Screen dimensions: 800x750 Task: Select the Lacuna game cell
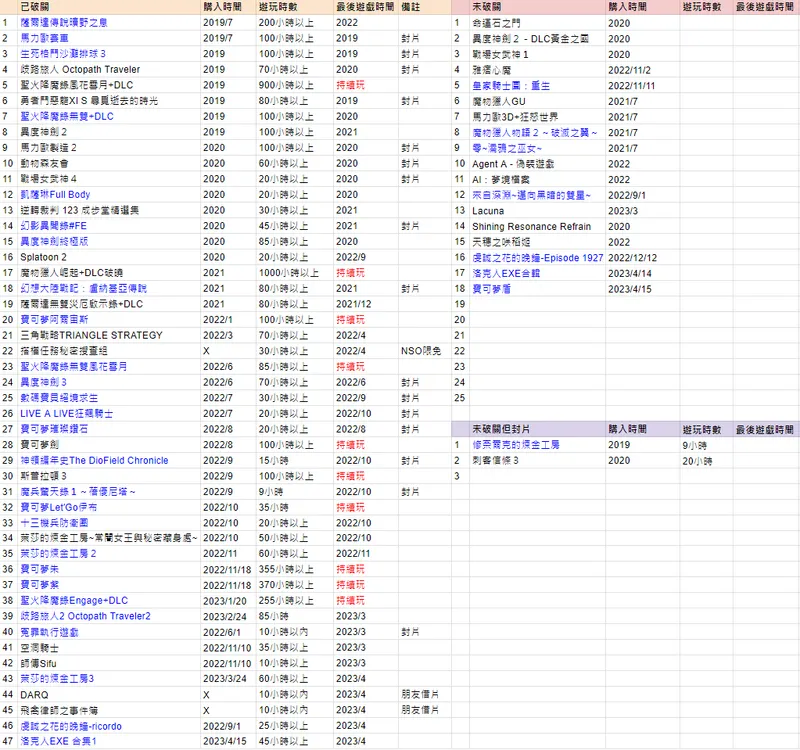(x=487, y=210)
